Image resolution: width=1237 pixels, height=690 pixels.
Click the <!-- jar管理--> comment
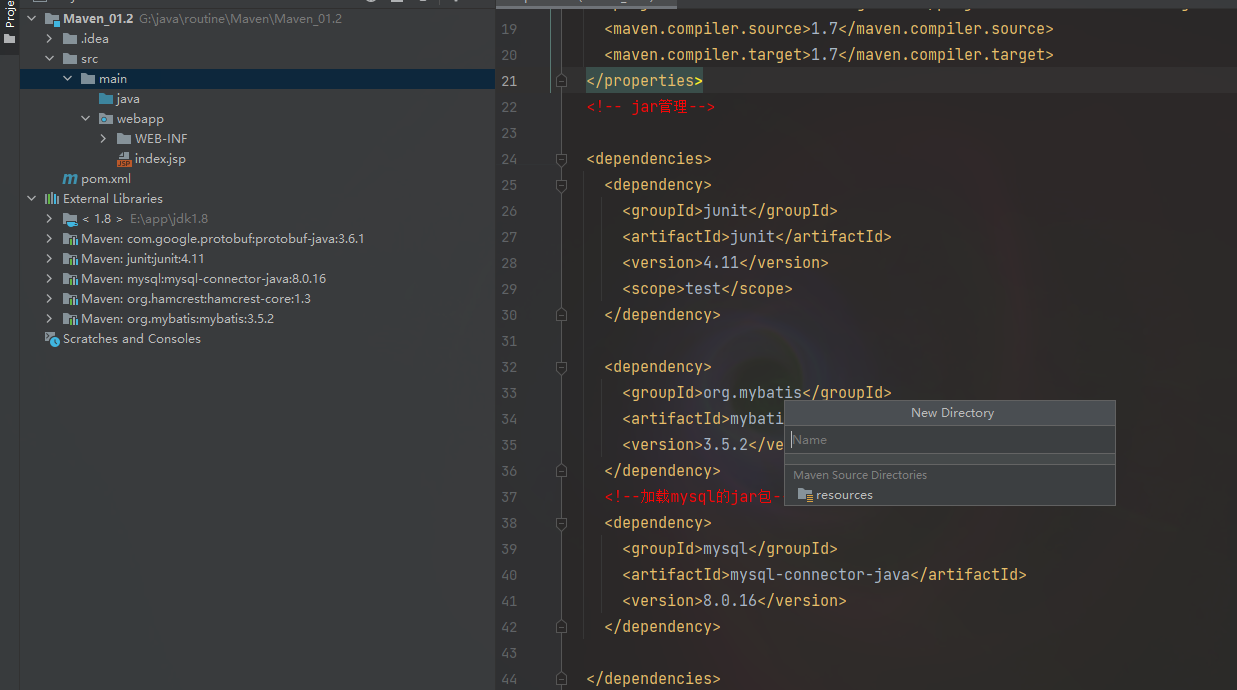[650, 107]
